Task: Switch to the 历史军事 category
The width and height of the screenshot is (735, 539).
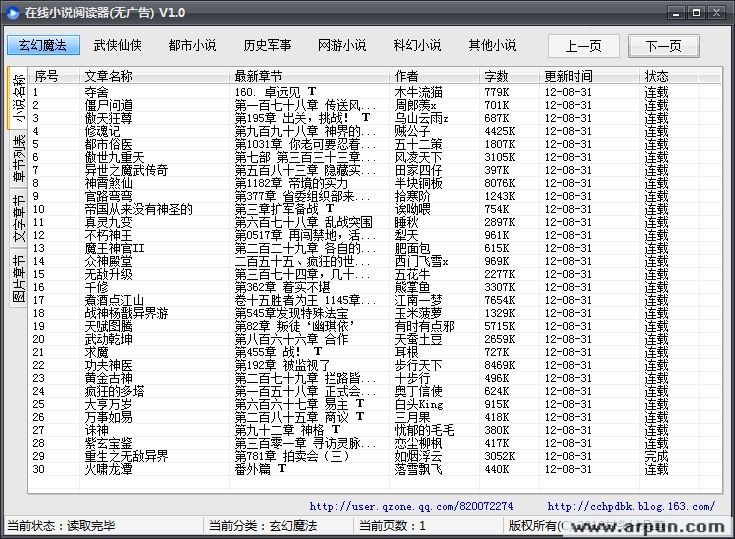Action: pos(267,46)
